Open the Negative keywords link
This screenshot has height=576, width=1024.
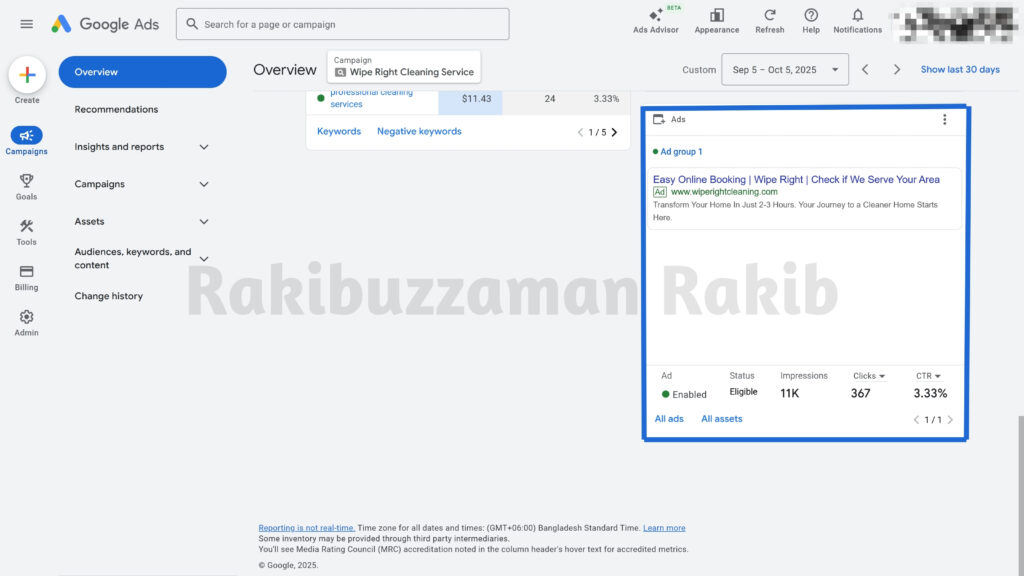click(419, 132)
